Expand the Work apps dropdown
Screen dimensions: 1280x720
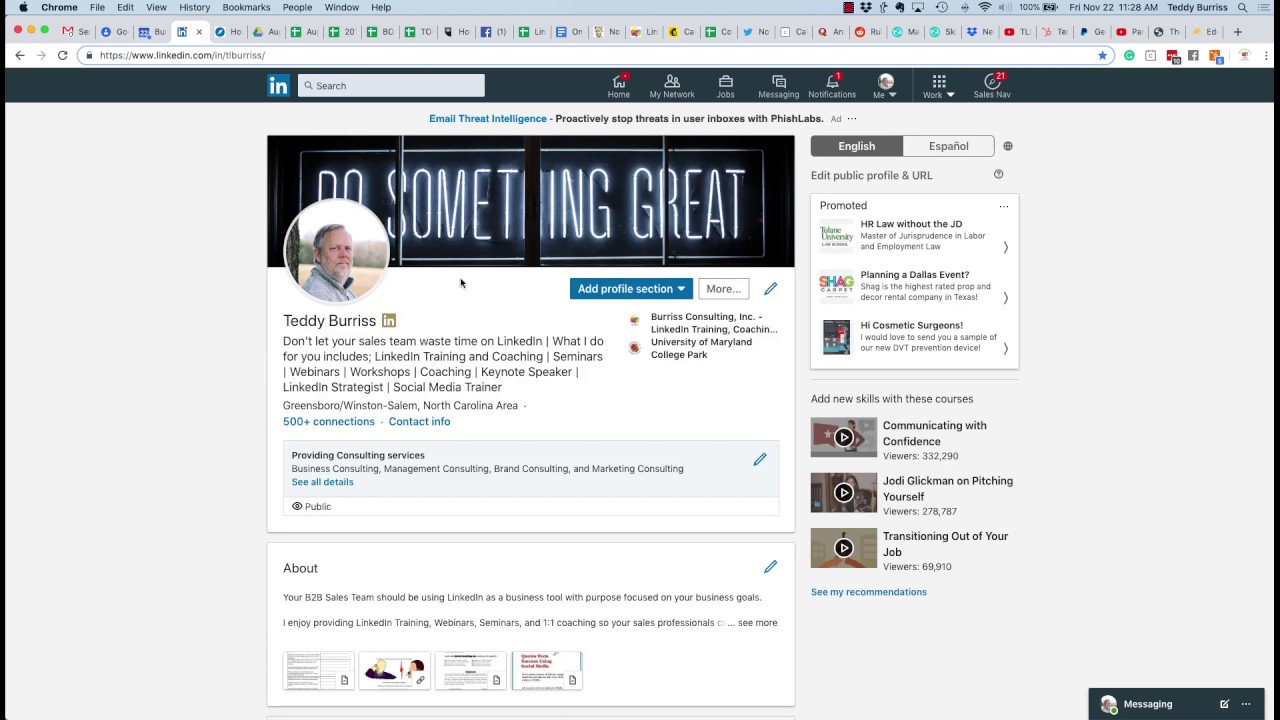[938, 86]
